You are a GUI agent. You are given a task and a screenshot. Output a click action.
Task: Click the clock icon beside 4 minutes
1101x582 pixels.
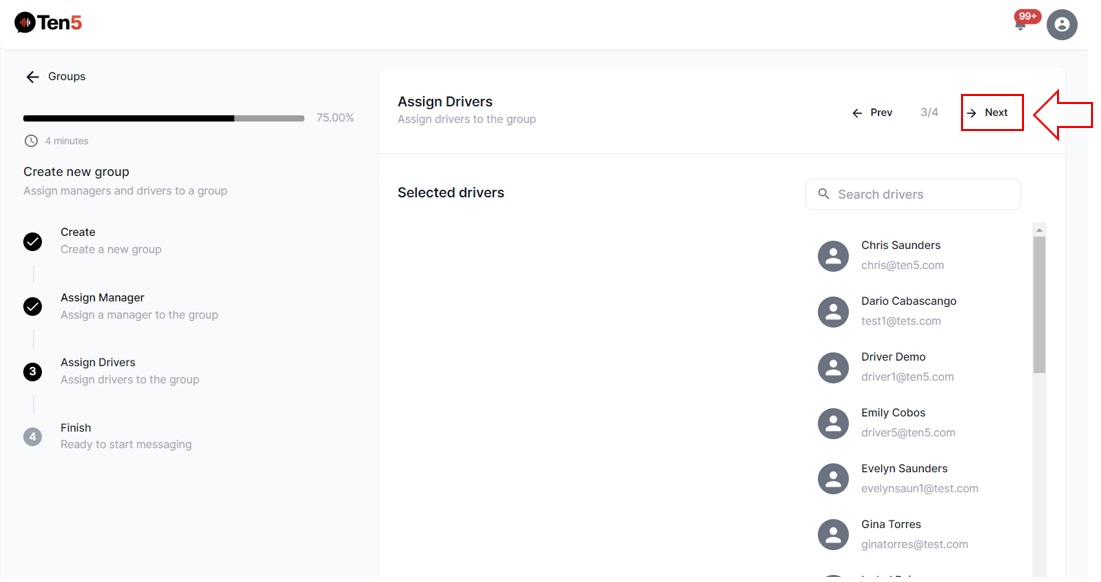click(x=31, y=141)
